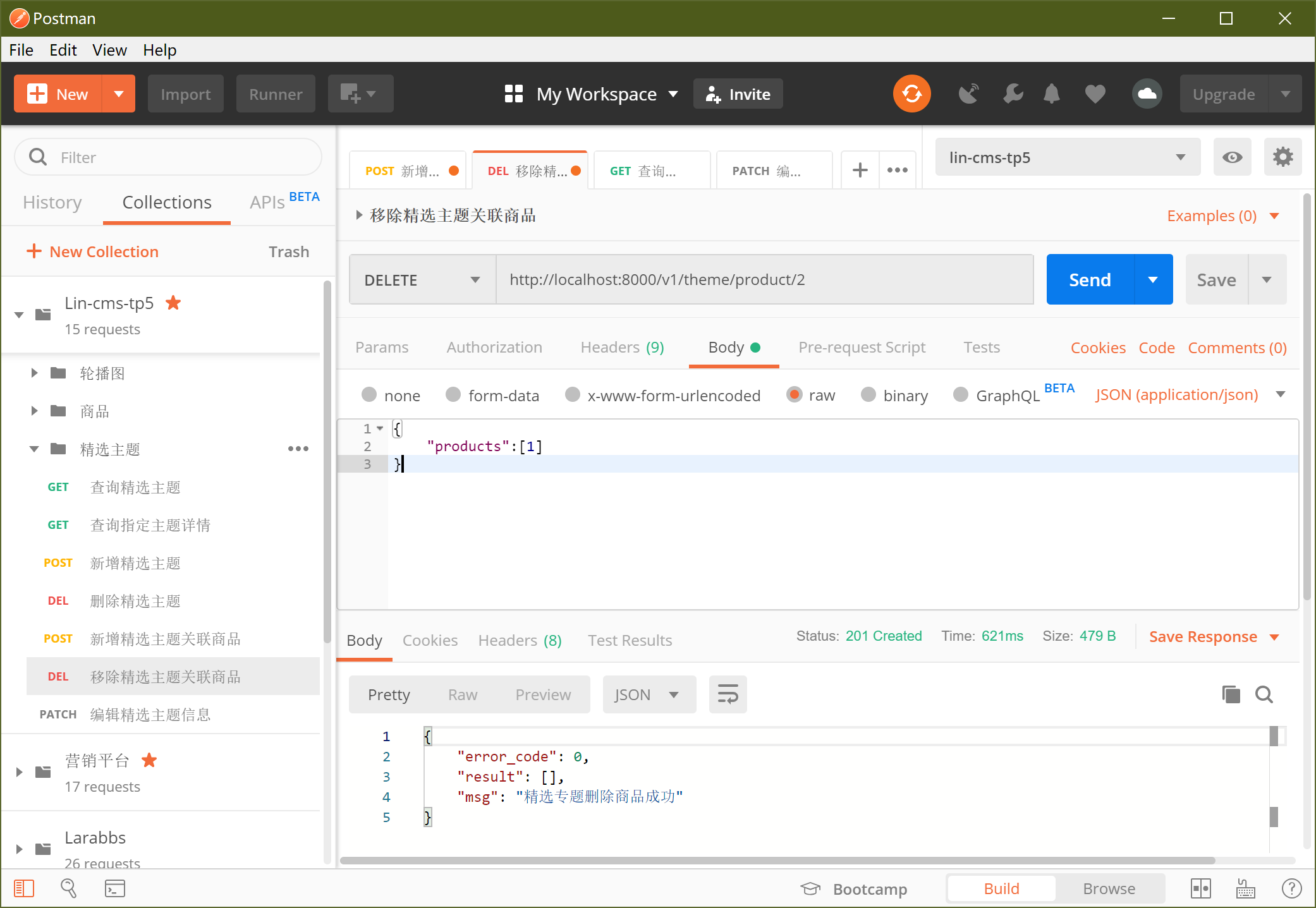1316x908 pixels.
Task: Click the sidebar vertical scrollbar
Action: (x=327, y=461)
